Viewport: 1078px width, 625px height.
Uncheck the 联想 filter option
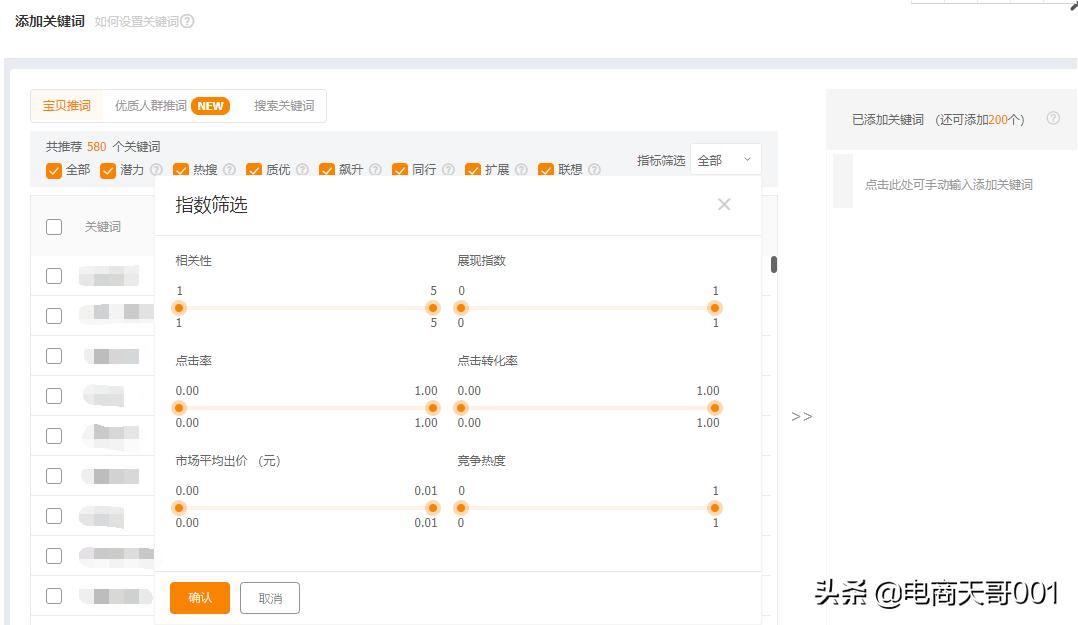click(545, 169)
